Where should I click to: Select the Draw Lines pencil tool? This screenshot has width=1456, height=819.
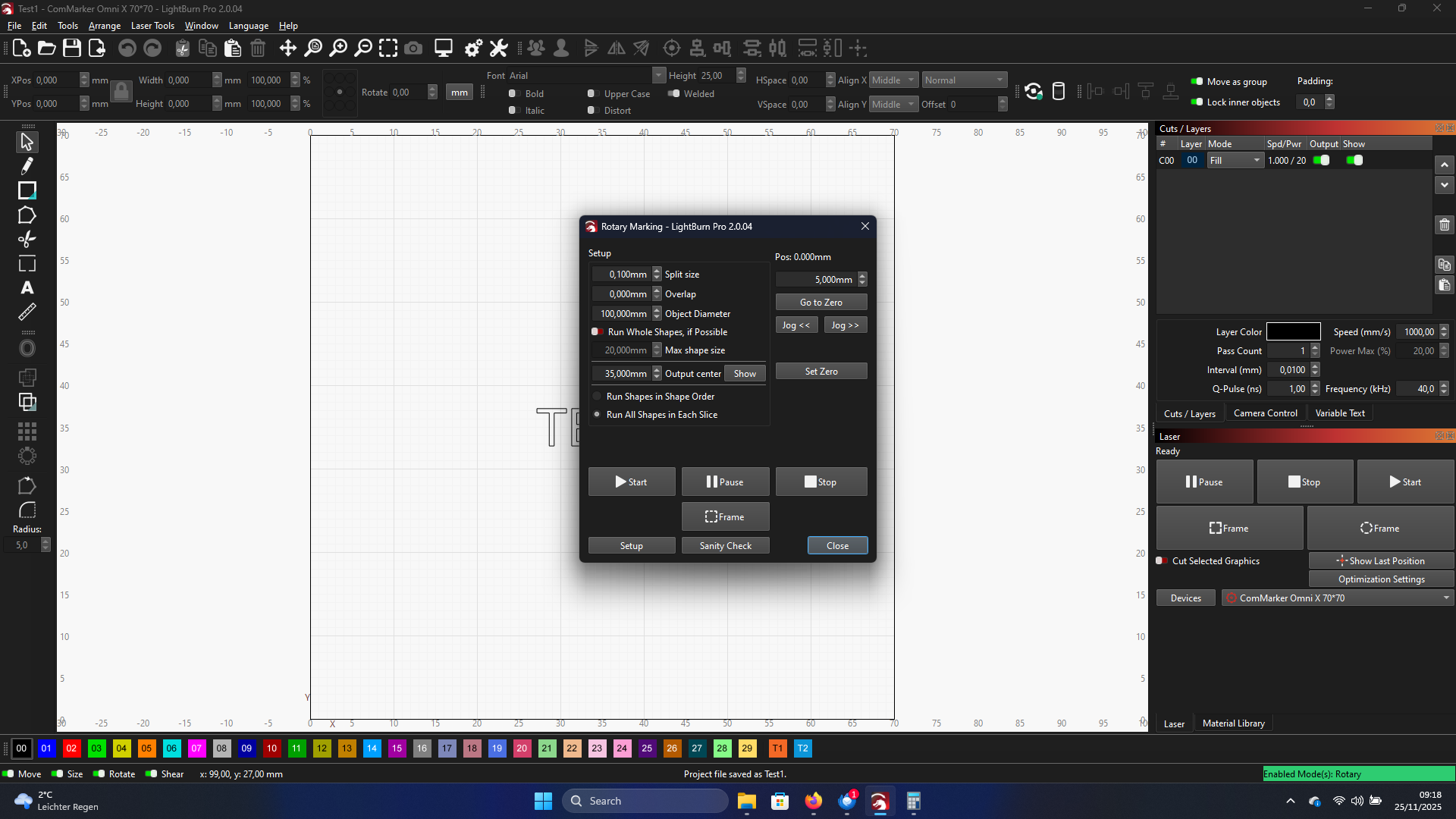click(x=27, y=166)
